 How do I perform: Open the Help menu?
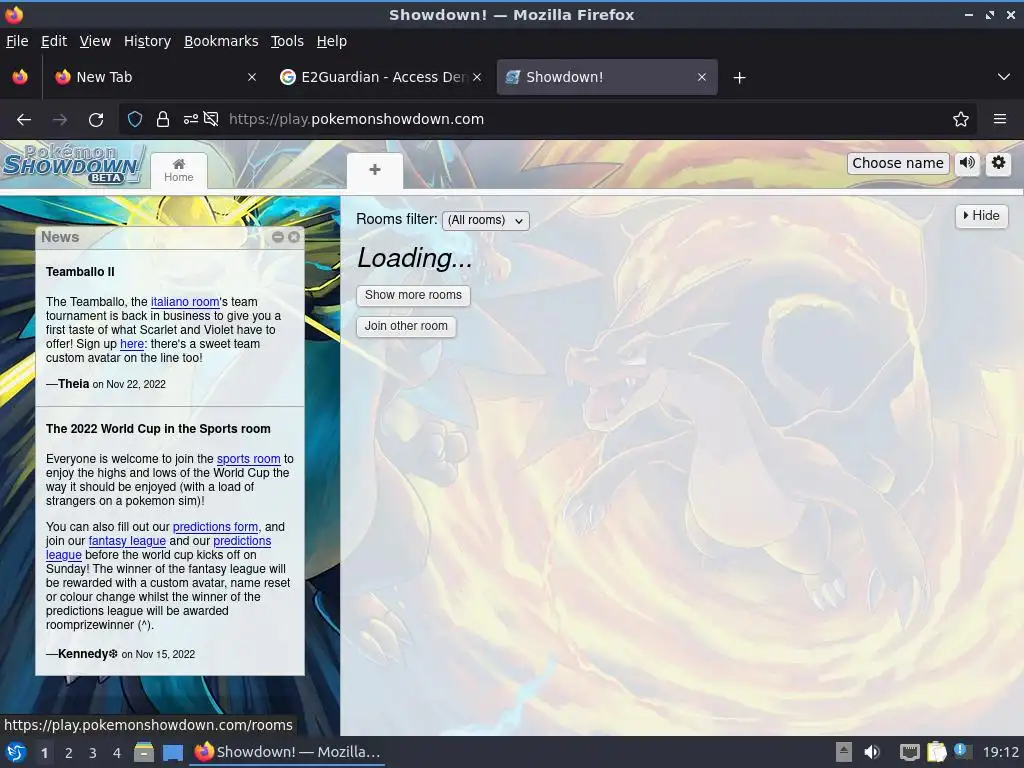point(332,41)
